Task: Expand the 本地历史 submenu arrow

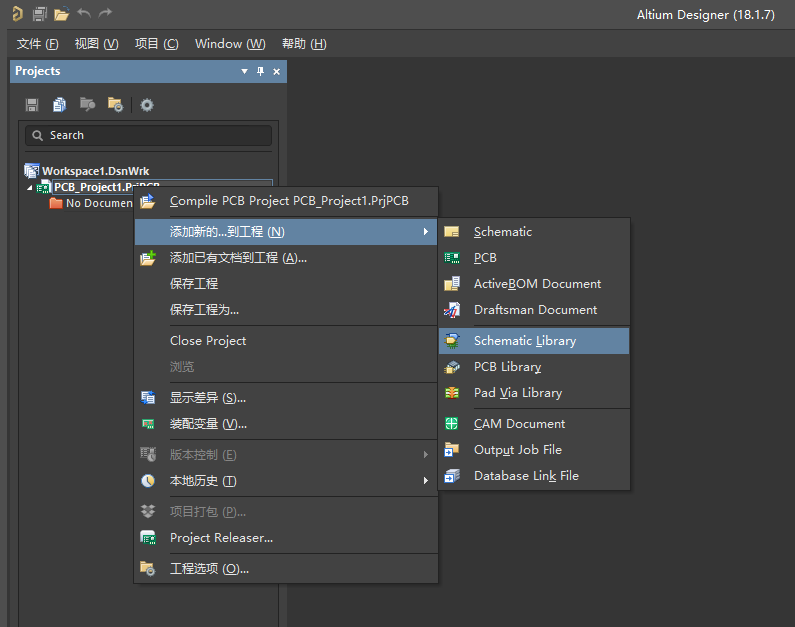Action: pos(425,481)
